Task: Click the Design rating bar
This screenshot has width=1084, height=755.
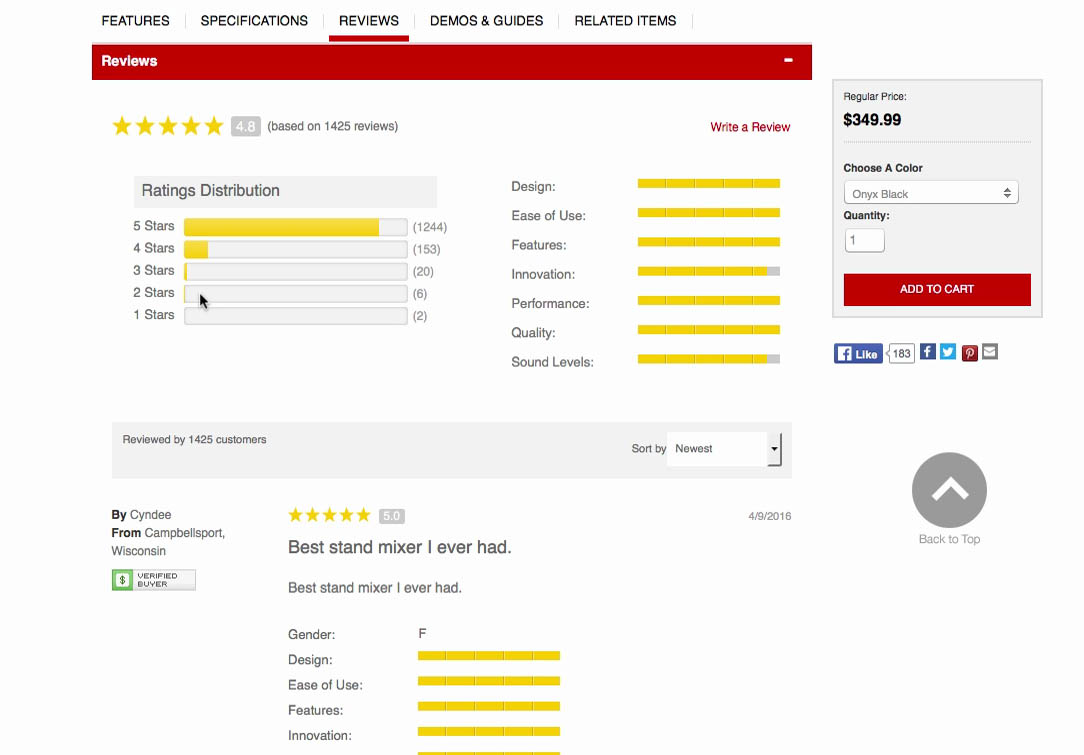Action: point(708,183)
